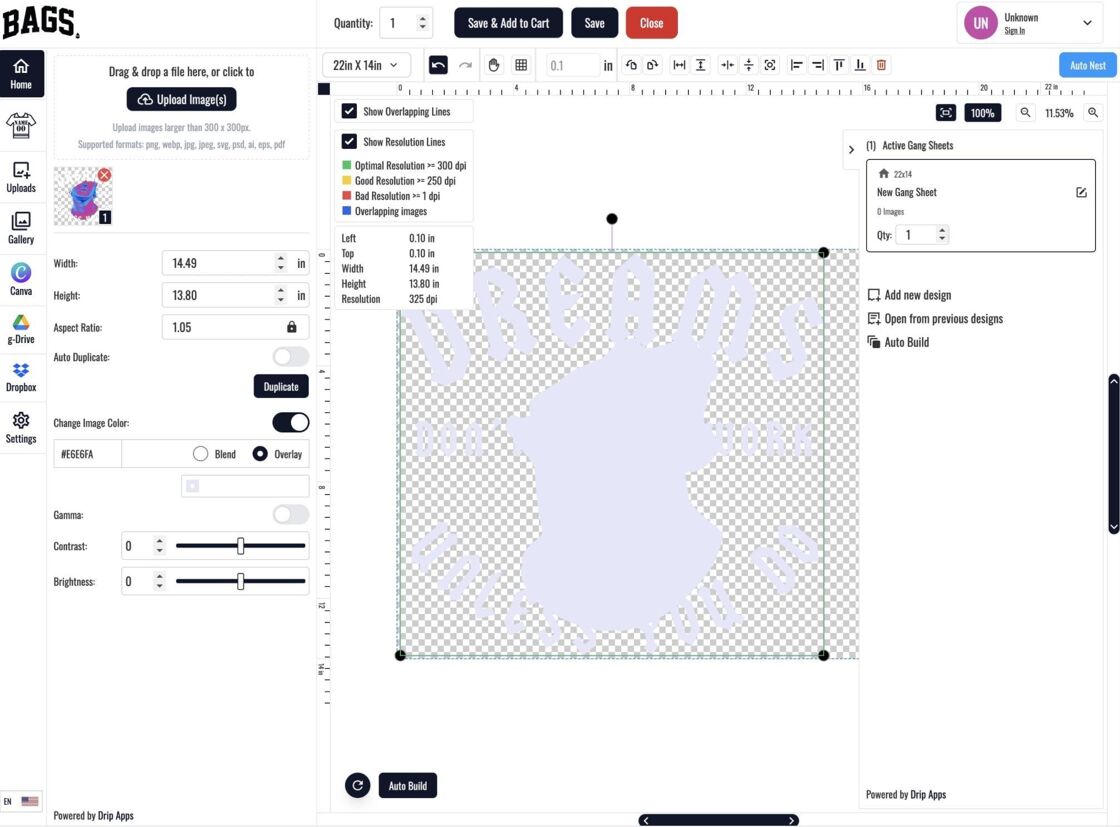Open Settings in the sidebar
This screenshot has width=1120, height=827.
point(21,428)
